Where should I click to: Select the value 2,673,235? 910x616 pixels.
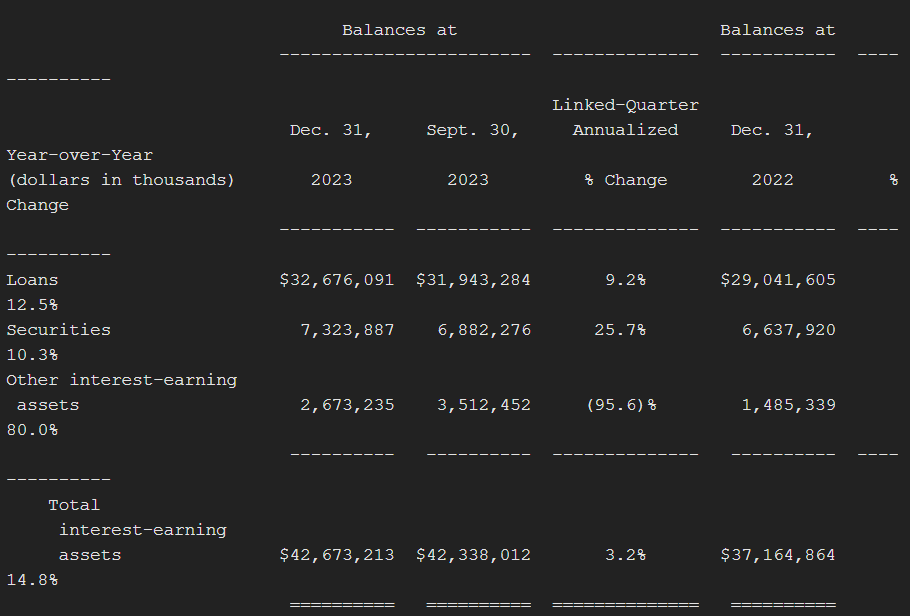click(x=347, y=405)
